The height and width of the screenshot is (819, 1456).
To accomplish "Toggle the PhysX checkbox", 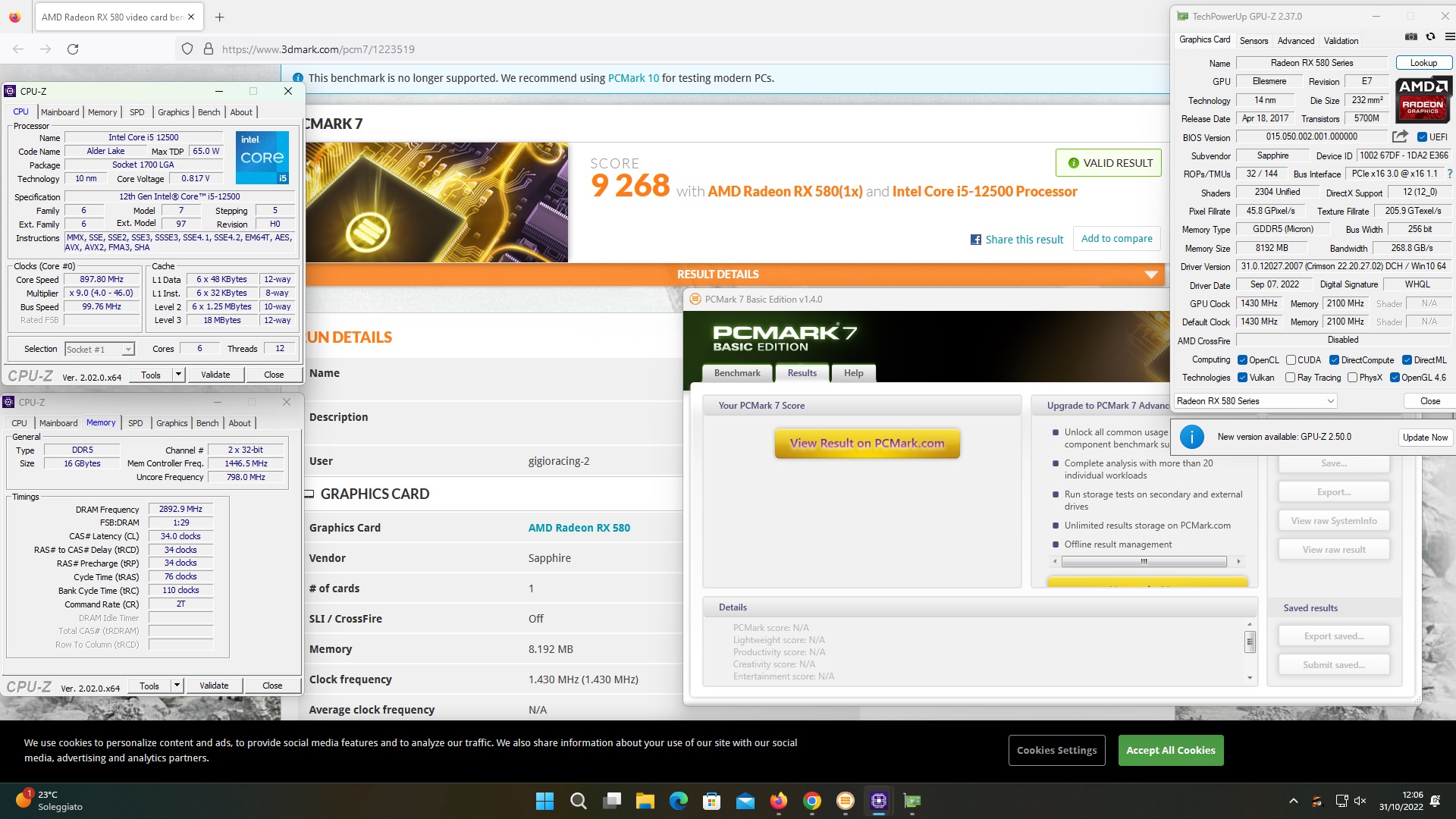I will 1352,378.
